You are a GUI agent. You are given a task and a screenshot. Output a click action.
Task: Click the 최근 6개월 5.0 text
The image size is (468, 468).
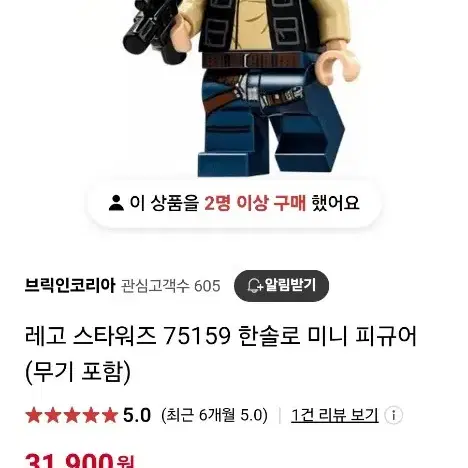214,415
